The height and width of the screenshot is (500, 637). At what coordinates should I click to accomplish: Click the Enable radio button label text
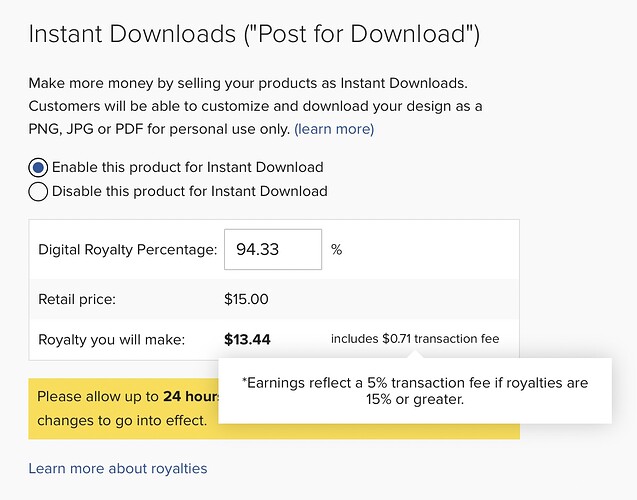188,167
